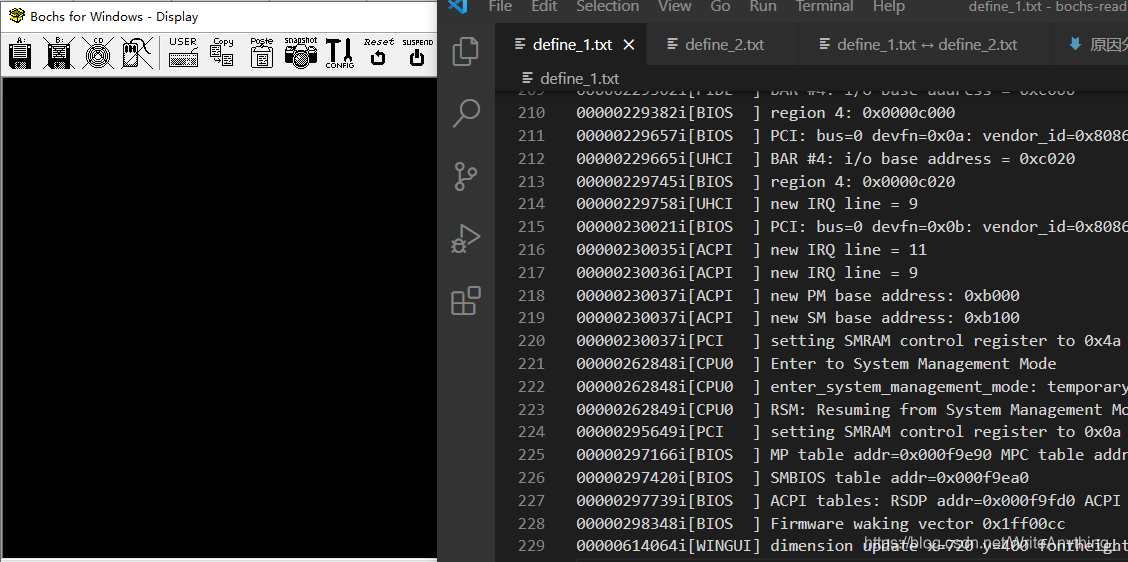The height and width of the screenshot is (562, 1128).
Task: Open VS Code Search sidebar icon
Action: [465, 113]
